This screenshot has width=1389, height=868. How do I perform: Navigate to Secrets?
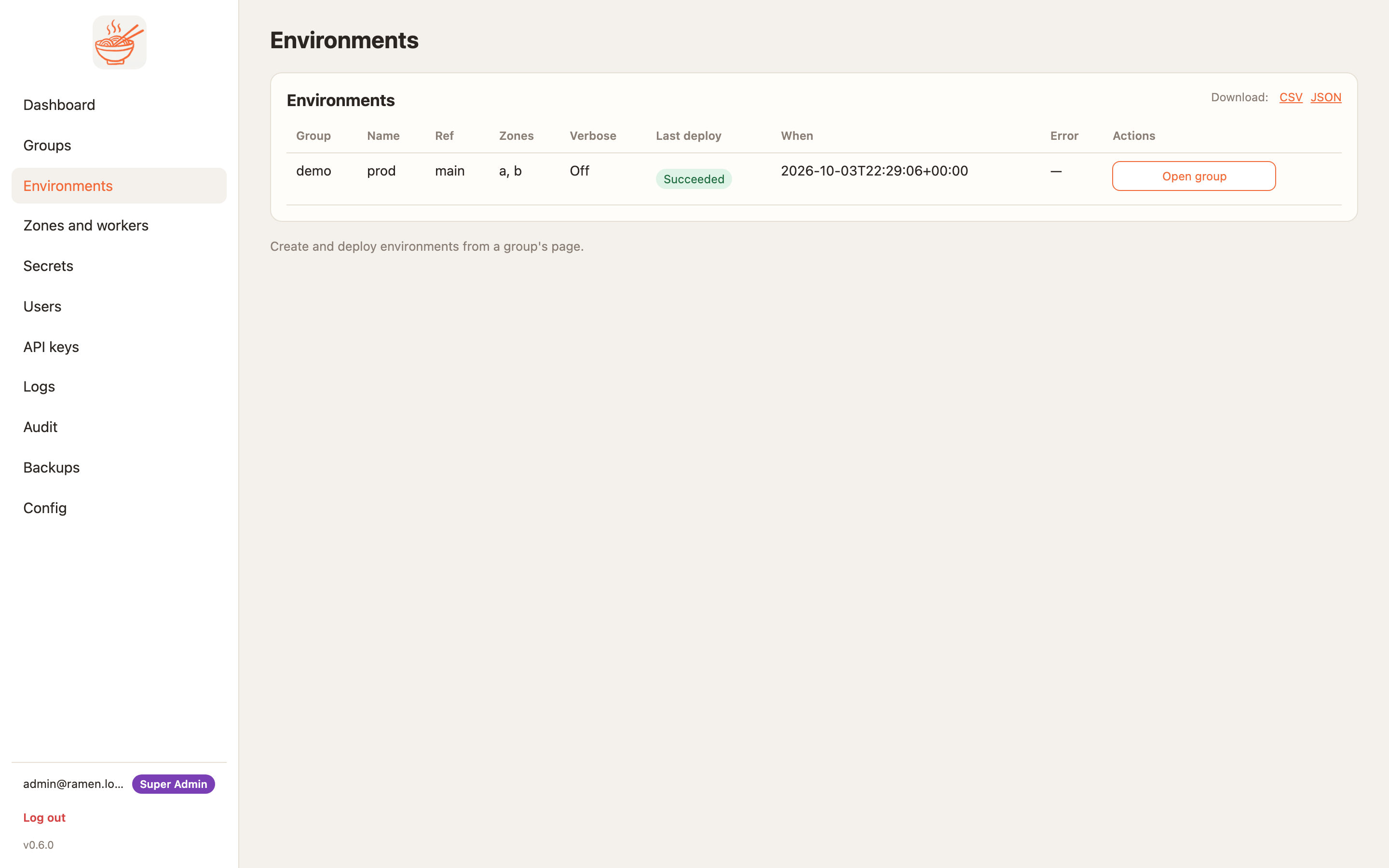pos(119,266)
